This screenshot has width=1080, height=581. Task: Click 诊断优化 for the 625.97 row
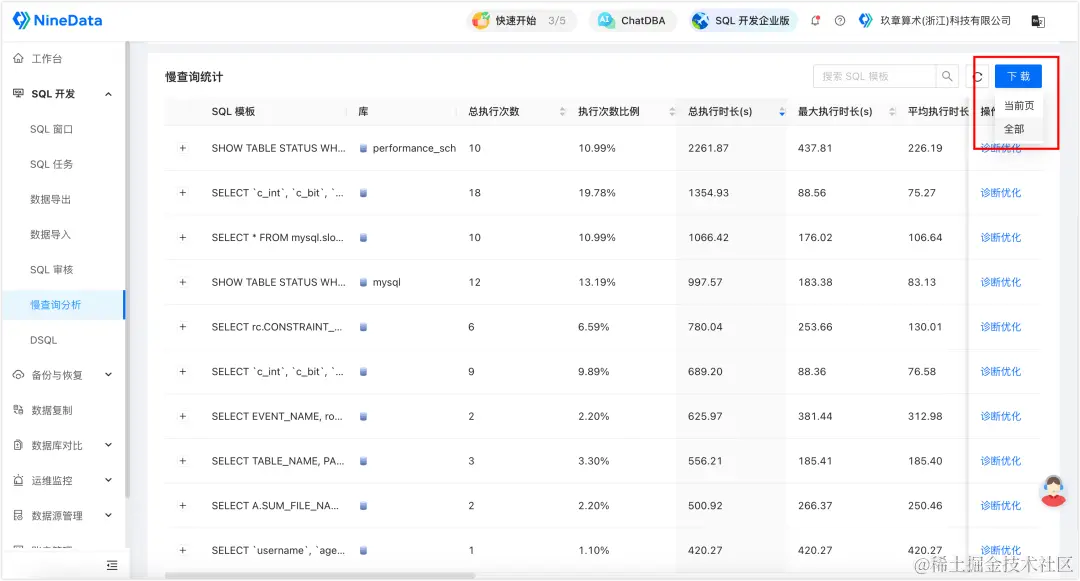pyautogui.click(x=1001, y=416)
